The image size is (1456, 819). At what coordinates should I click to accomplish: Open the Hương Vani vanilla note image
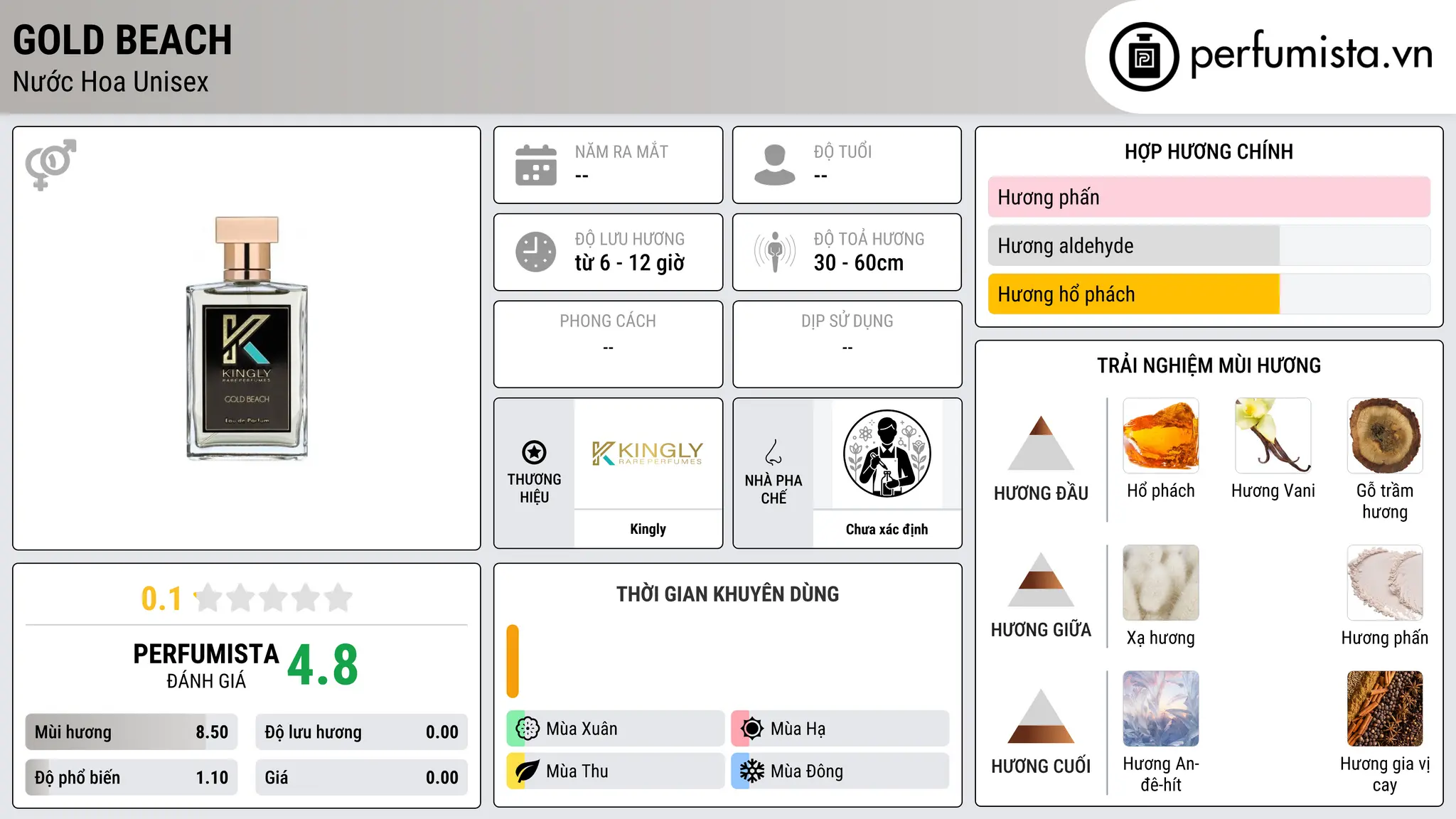point(1273,436)
